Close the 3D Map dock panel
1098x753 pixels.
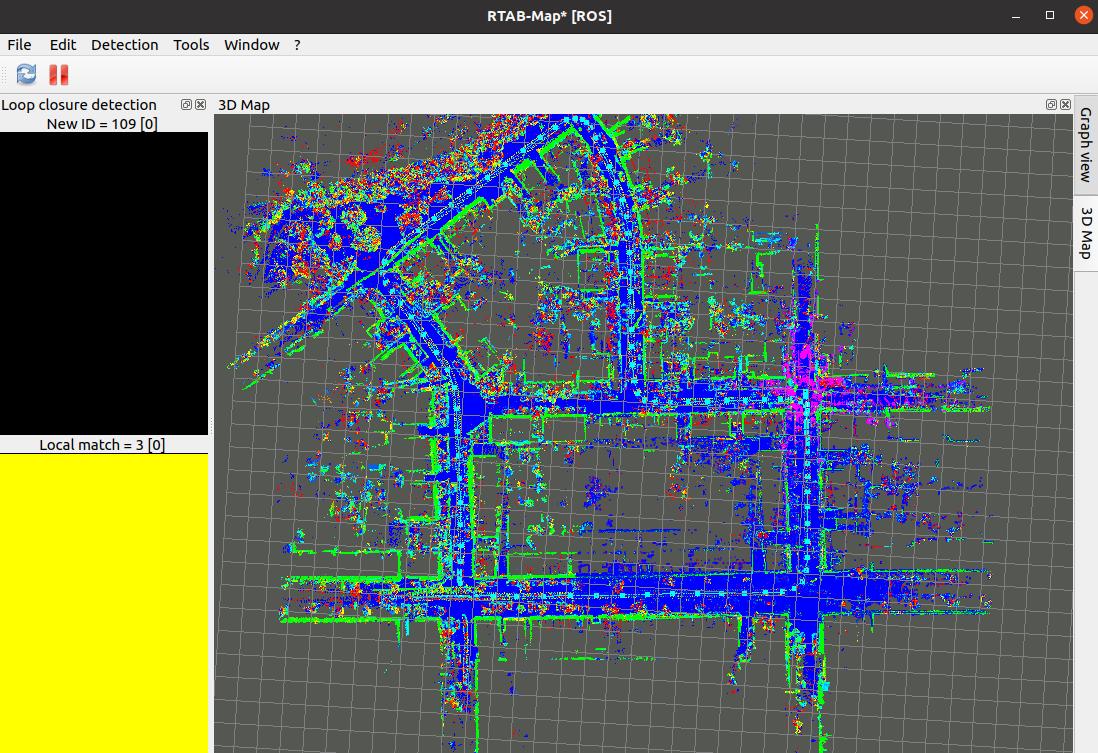tap(1064, 105)
